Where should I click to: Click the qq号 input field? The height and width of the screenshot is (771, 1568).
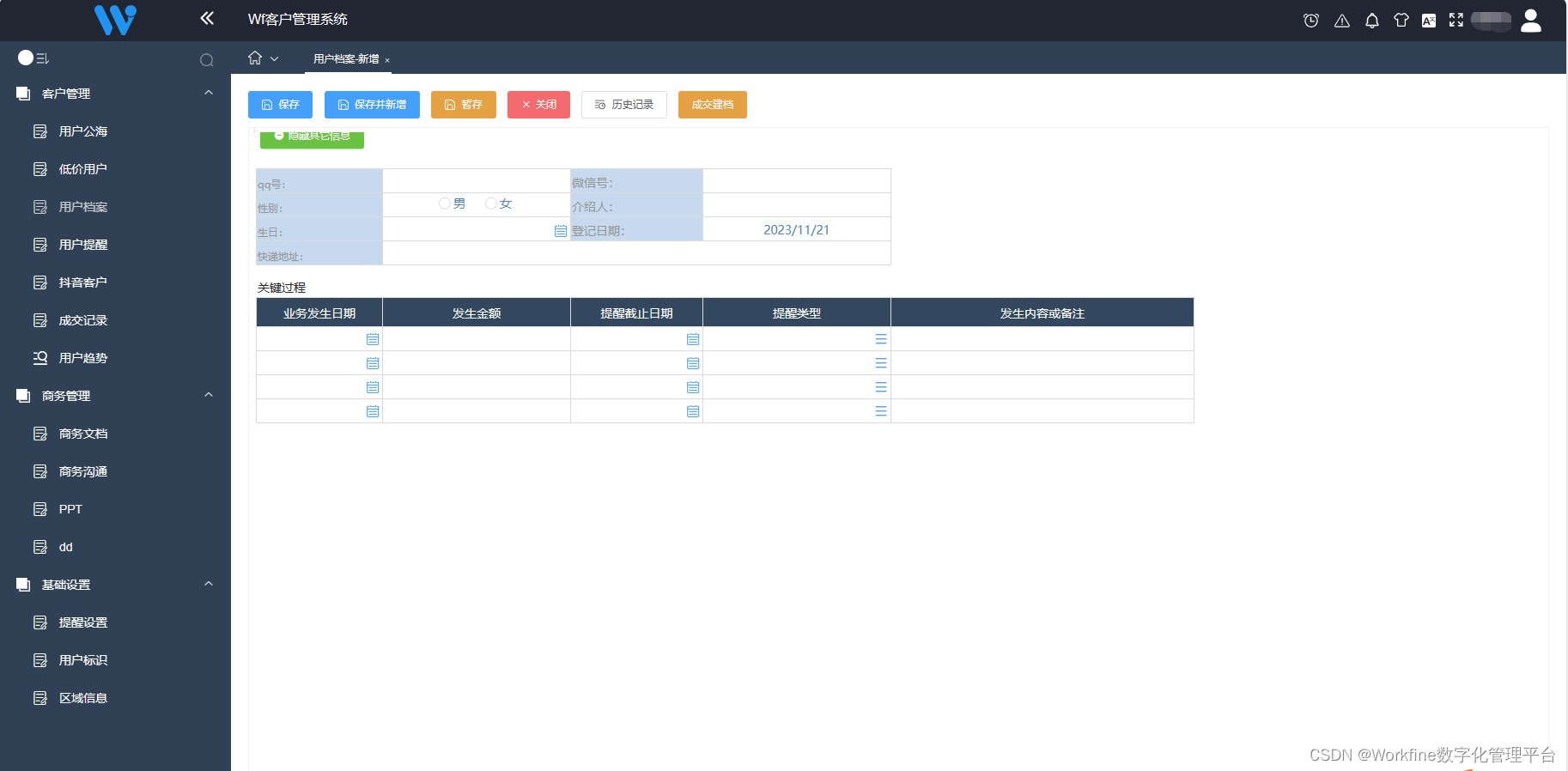tap(477, 181)
